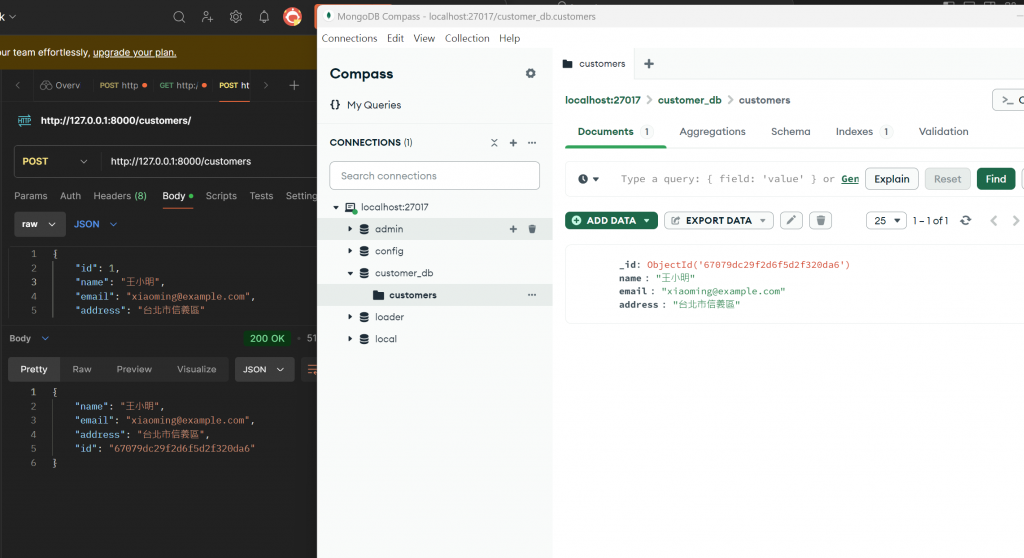Open query history clock dropdown
This screenshot has width=1024, height=558.
tap(588, 179)
